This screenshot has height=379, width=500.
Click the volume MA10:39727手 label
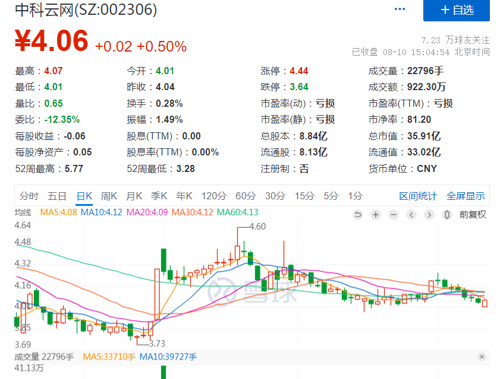[168, 357]
